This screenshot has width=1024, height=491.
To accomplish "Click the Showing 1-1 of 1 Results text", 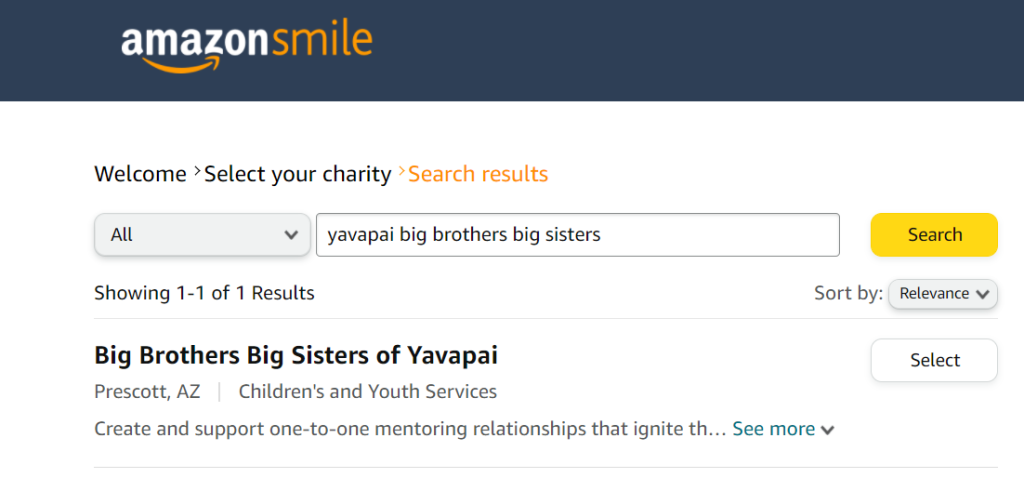I will pos(204,293).
